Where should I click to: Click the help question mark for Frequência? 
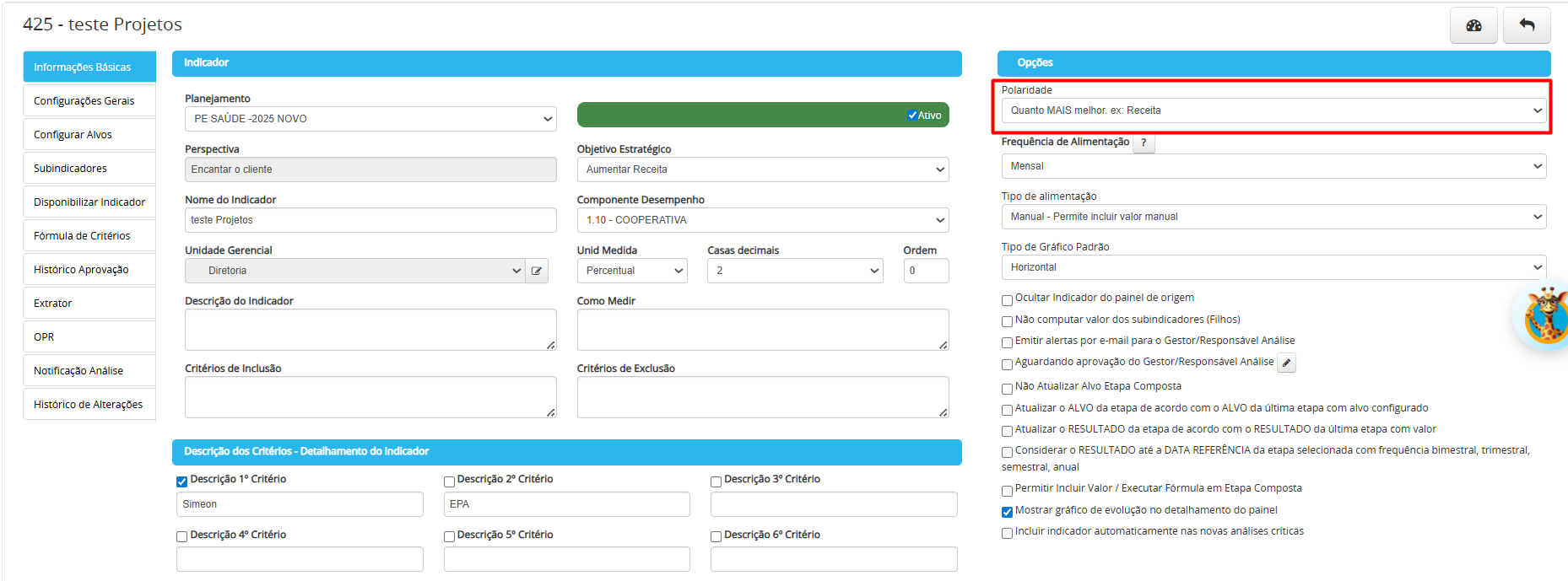tap(1144, 143)
